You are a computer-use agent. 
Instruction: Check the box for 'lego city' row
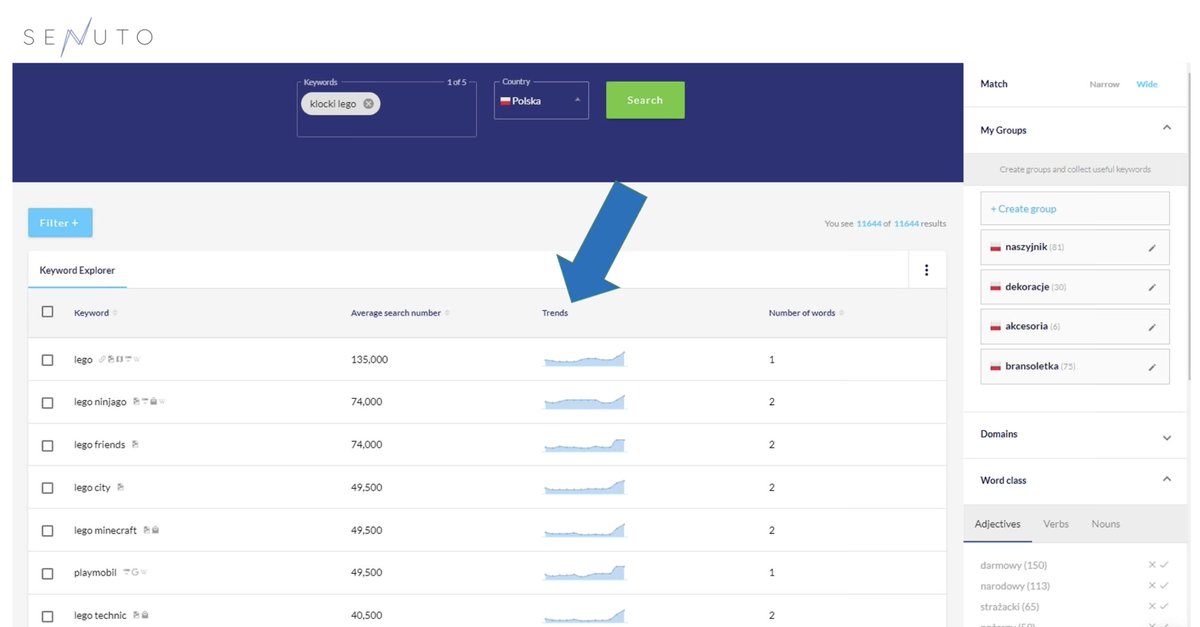47,488
